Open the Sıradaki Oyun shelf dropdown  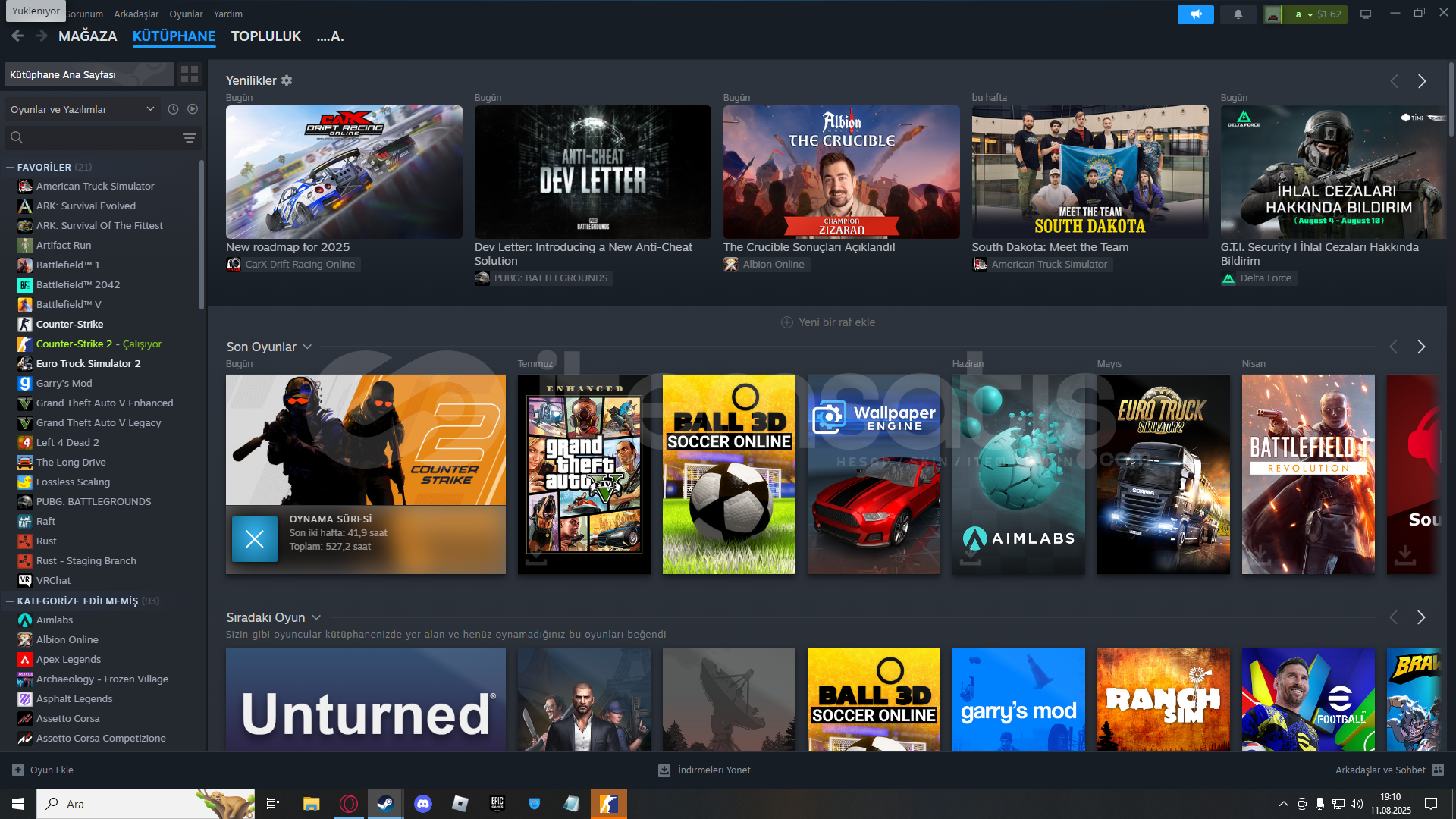(x=316, y=617)
